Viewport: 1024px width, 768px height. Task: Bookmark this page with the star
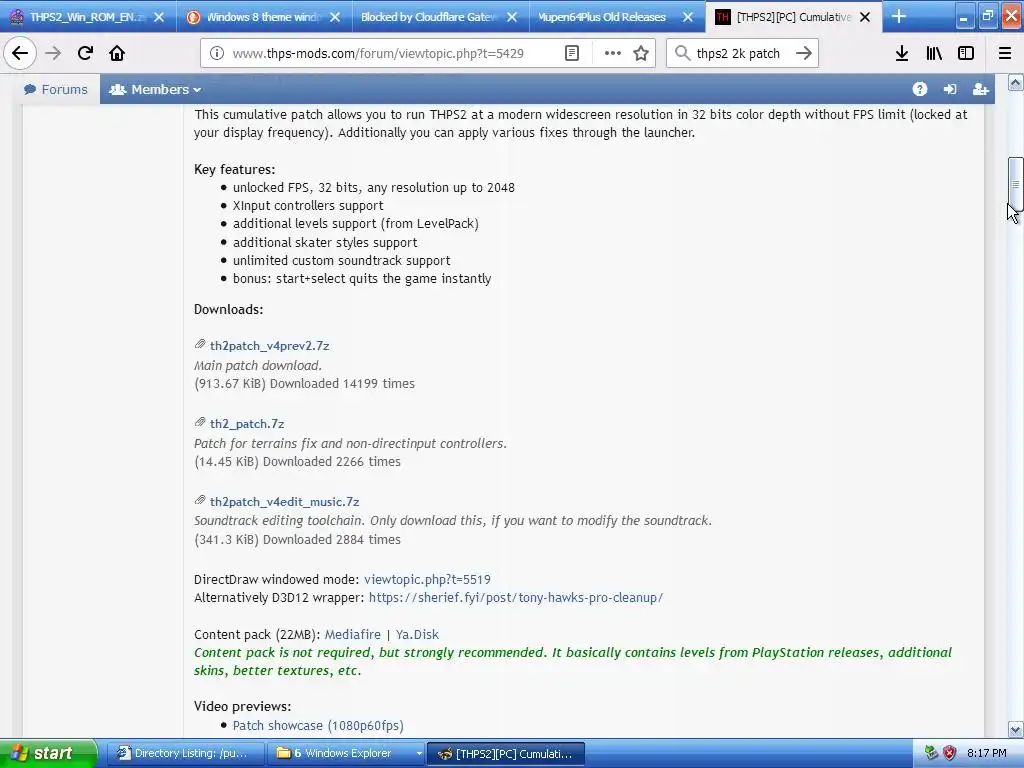click(x=641, y=53)
